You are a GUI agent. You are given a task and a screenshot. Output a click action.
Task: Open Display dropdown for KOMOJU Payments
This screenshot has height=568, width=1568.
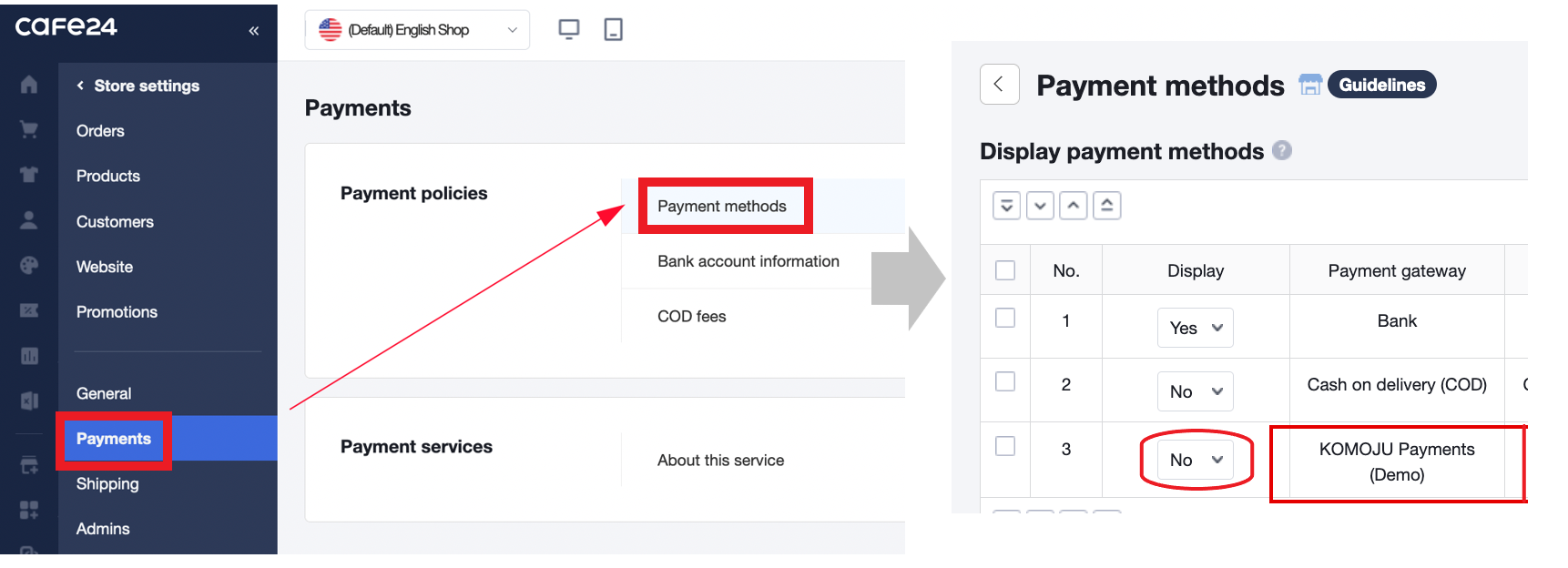[1196, 461]
